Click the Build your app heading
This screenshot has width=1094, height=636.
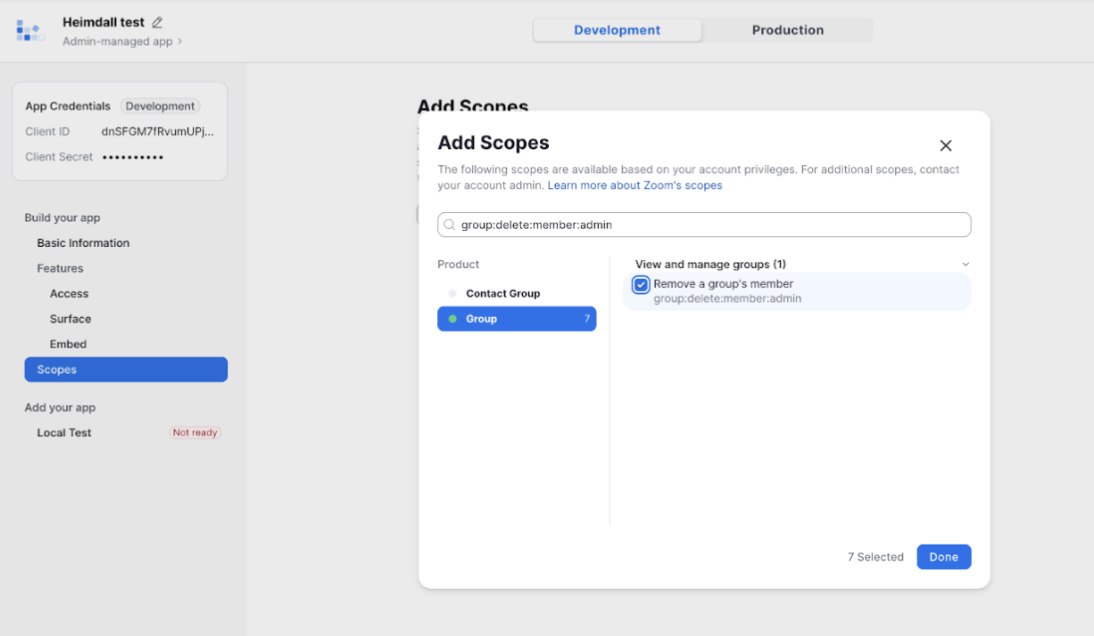62,218
